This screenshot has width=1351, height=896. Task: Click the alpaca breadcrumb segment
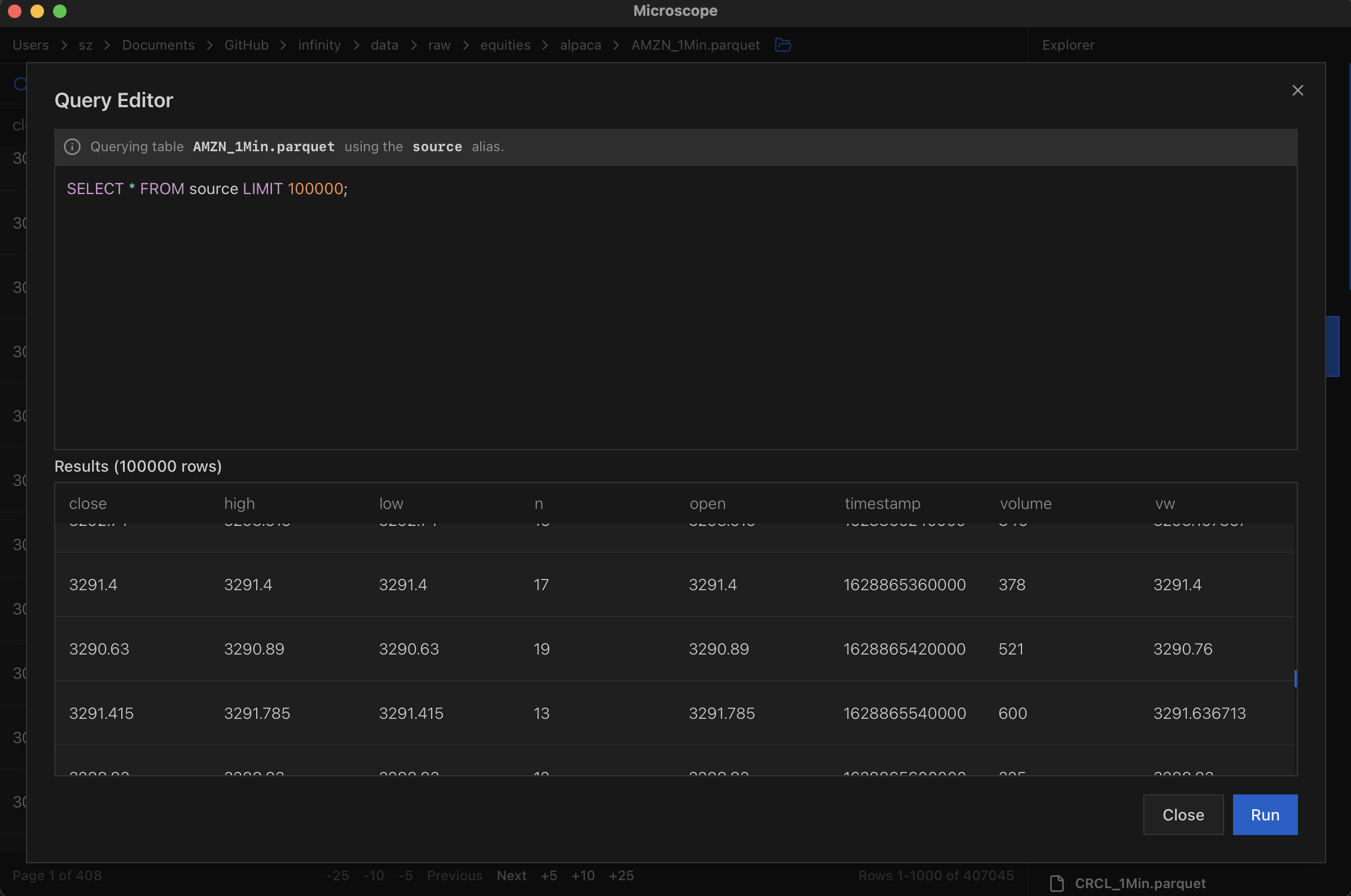pos(581,45)
